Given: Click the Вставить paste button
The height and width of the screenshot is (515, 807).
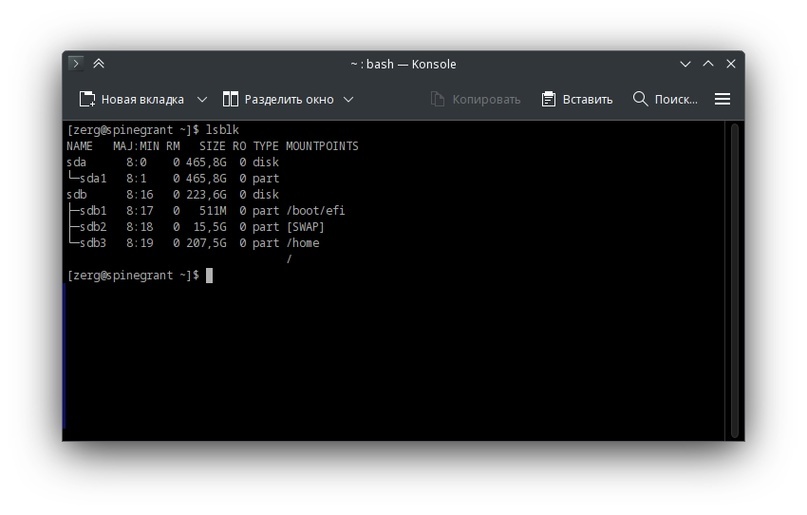Looking at the screenshot, I should coord(577,99).
